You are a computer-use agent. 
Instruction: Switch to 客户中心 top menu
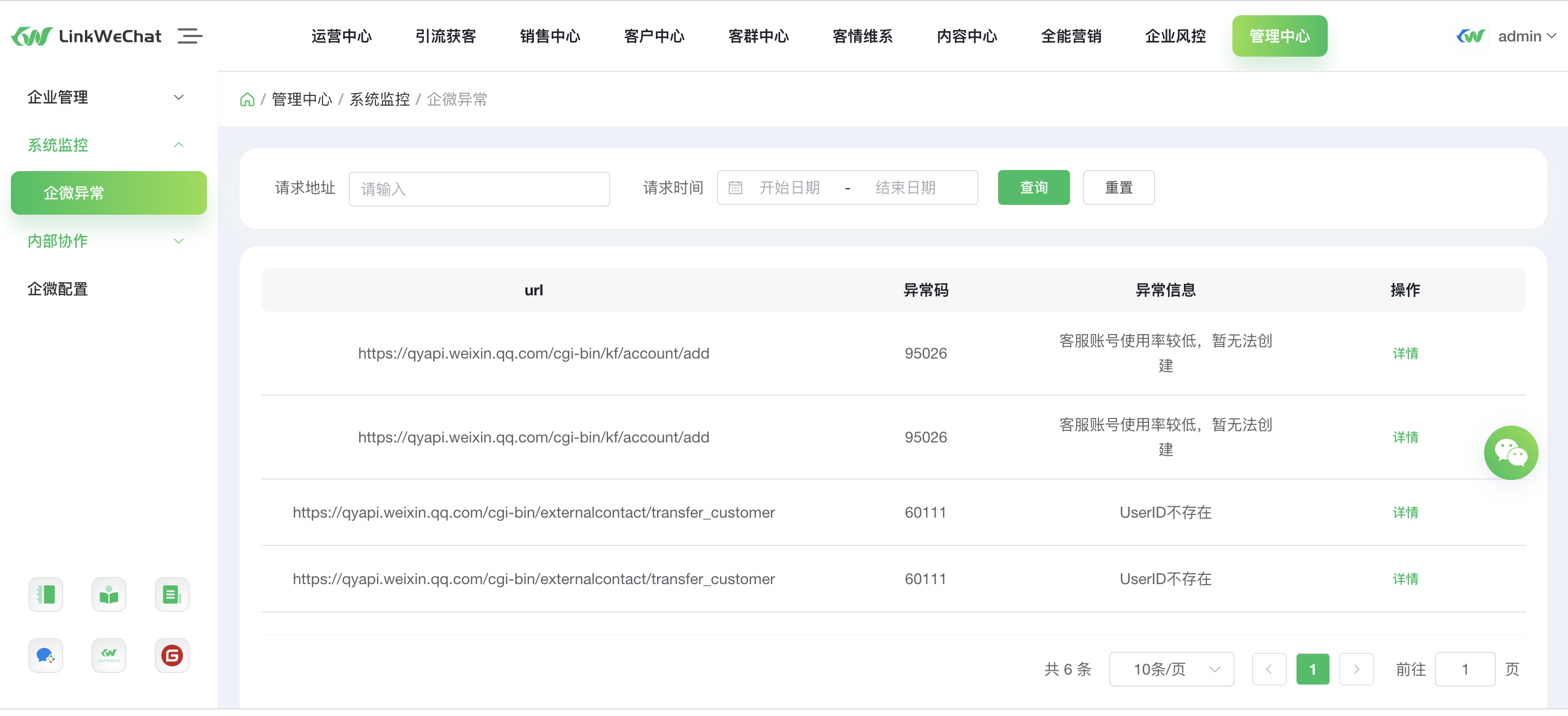coord(654,37)
